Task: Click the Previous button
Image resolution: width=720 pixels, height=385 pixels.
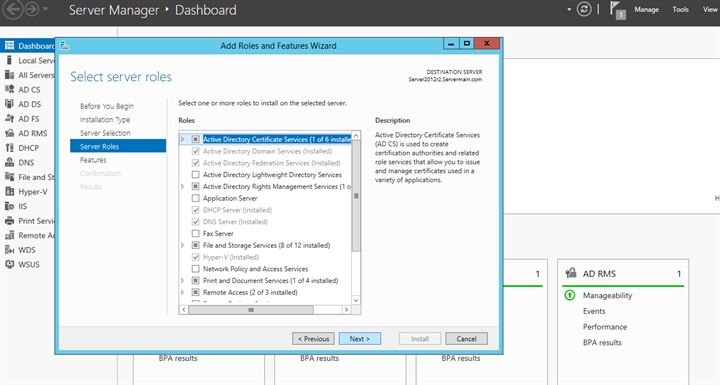Action: coord(313,339)
